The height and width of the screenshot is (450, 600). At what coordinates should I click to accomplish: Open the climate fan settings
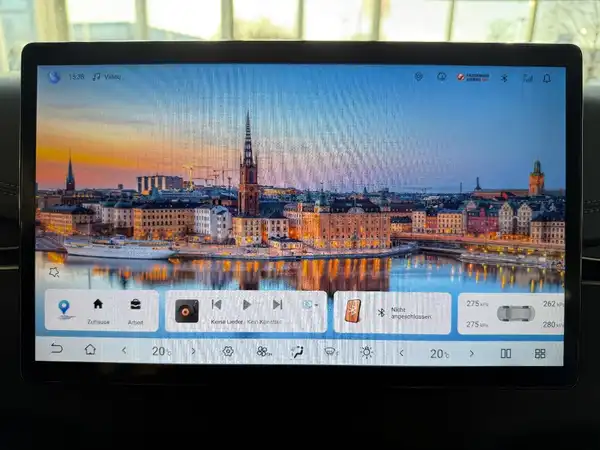click(x=263, y=352)
